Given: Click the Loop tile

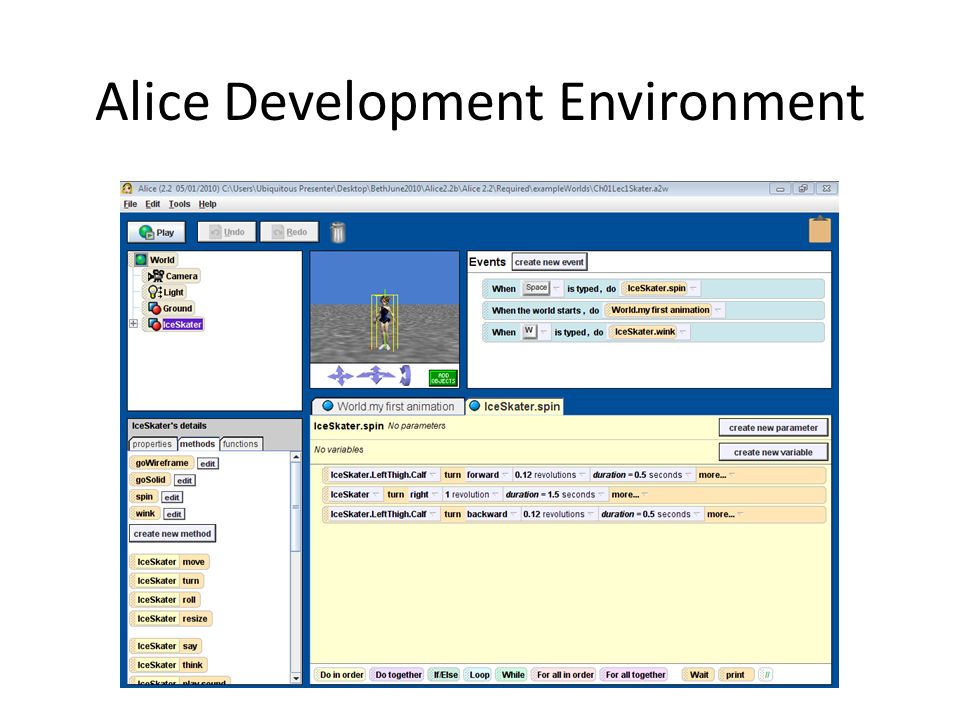Looking at the screenshot, I should point(479,675).
